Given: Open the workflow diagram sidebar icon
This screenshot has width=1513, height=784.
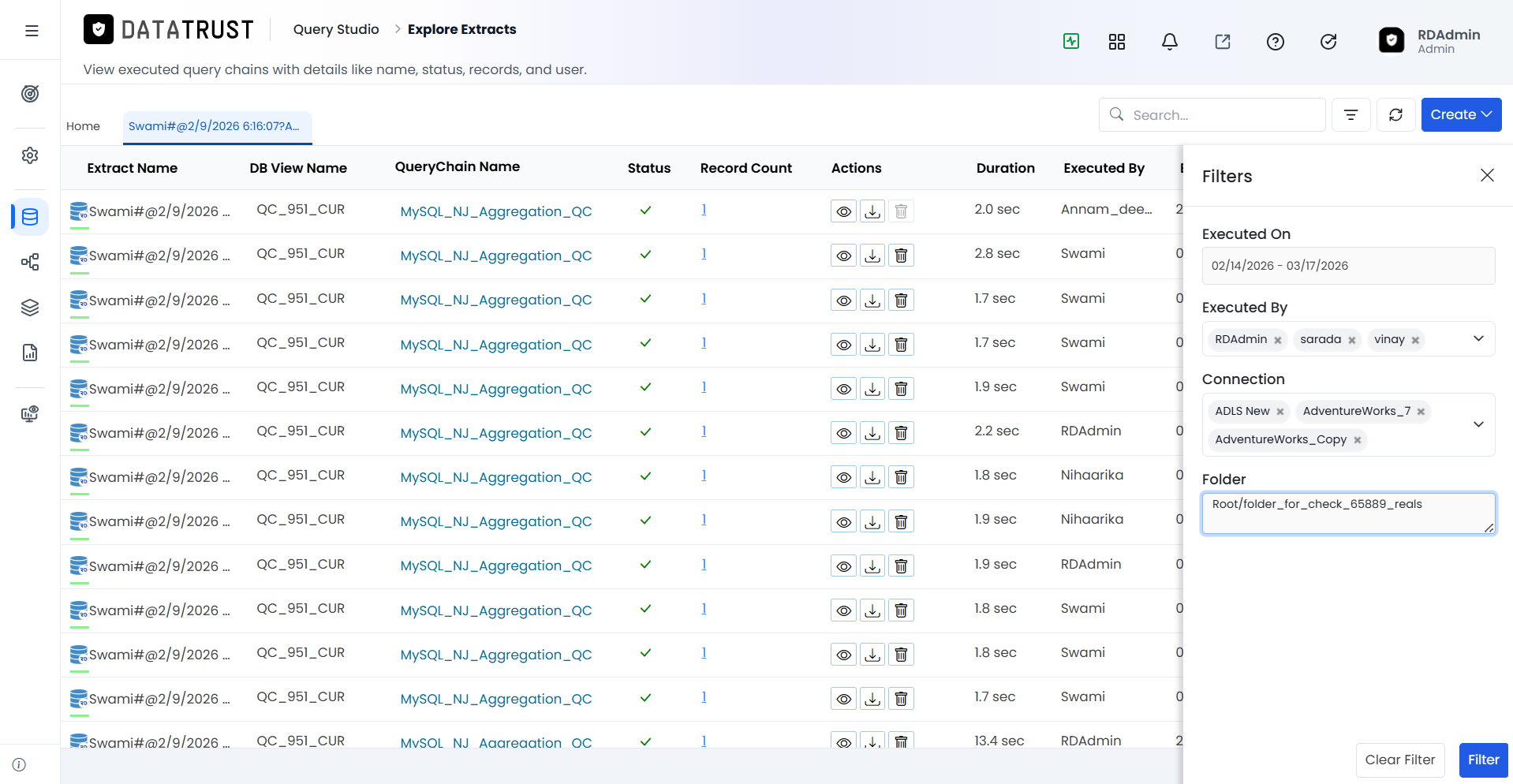Looking at the screenshot, I should tap(30, 262).
